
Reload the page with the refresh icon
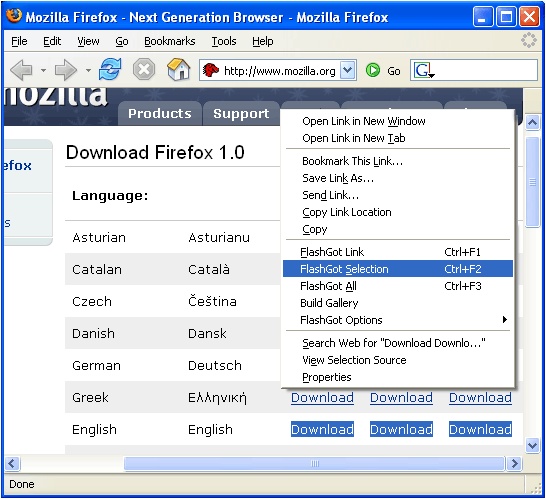coord(110,69)
